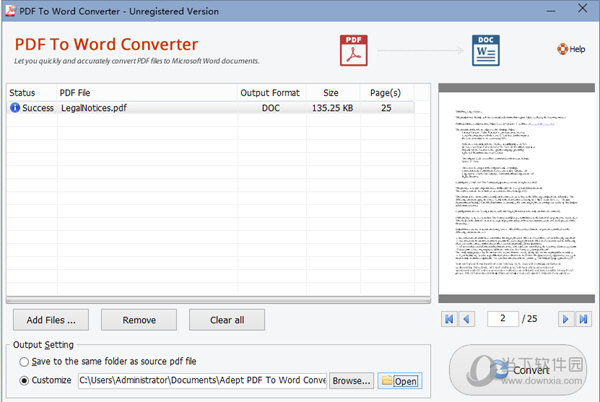Click the current page number field
The height and width of the screenshot is (402, 600).
tap(503, 319)
